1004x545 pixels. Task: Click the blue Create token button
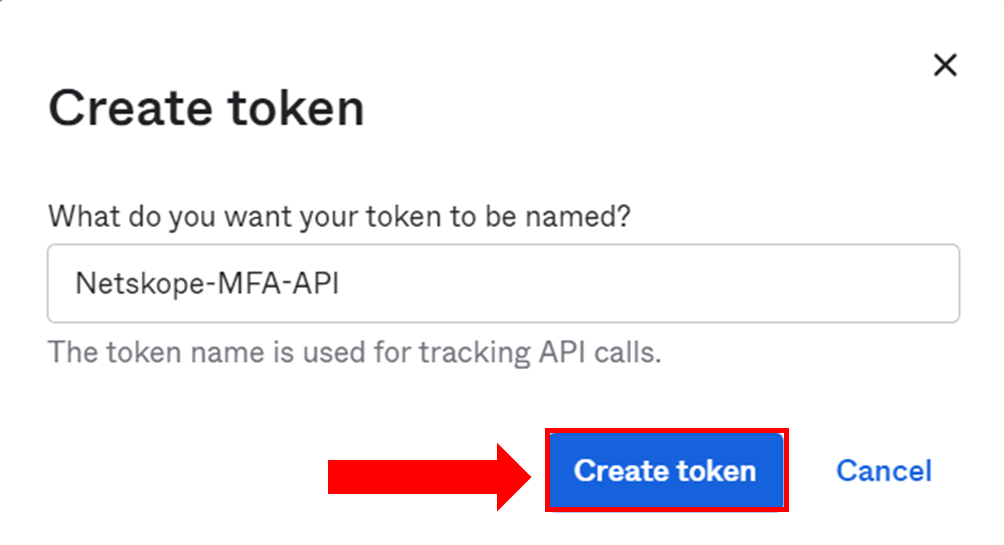click(665, 471)
